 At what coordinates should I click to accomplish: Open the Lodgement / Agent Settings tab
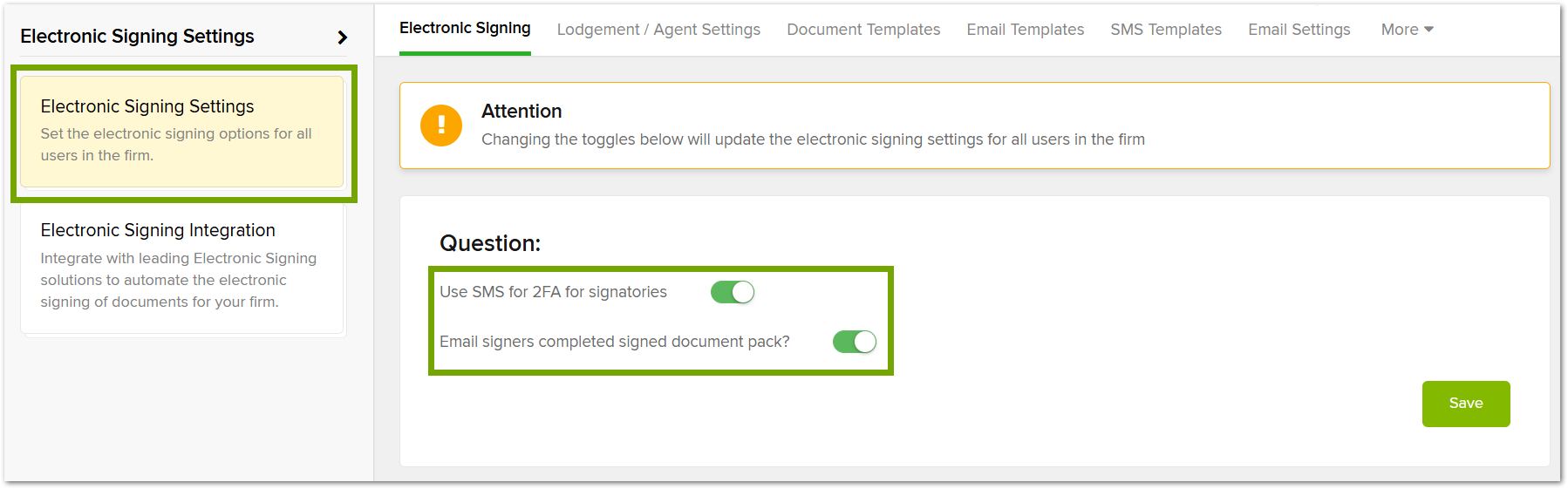658,30
